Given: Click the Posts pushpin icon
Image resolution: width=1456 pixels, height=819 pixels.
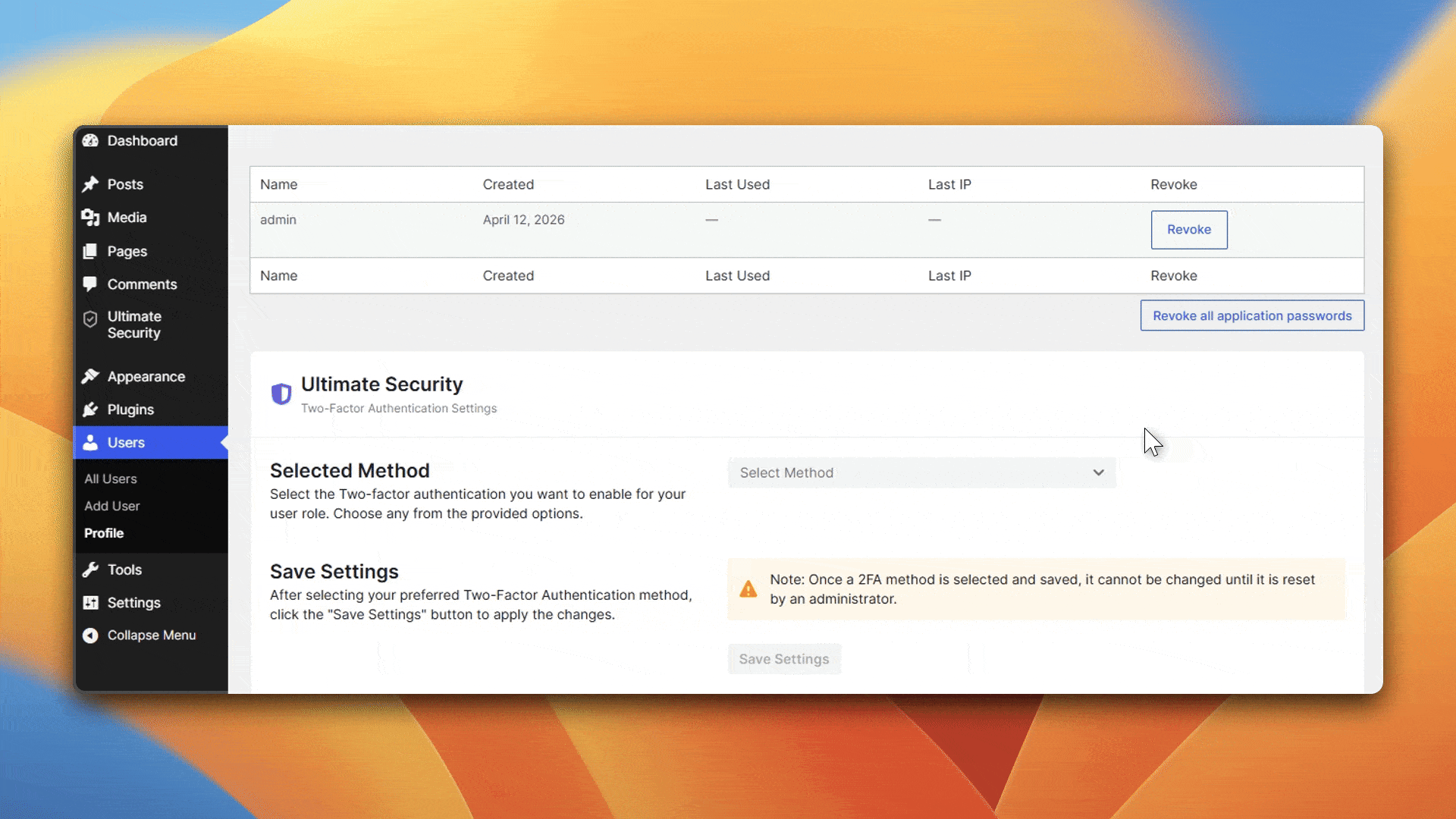Looking at the screenshot, I should point(90,184).
